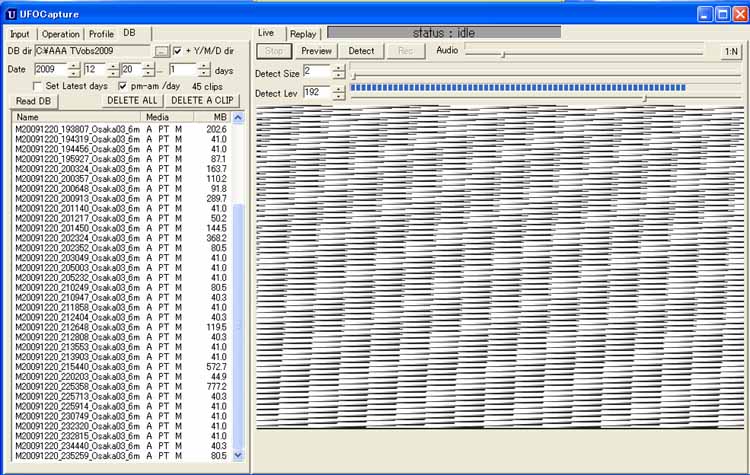
Task: Click the Detect button
Action: point(361,51)
